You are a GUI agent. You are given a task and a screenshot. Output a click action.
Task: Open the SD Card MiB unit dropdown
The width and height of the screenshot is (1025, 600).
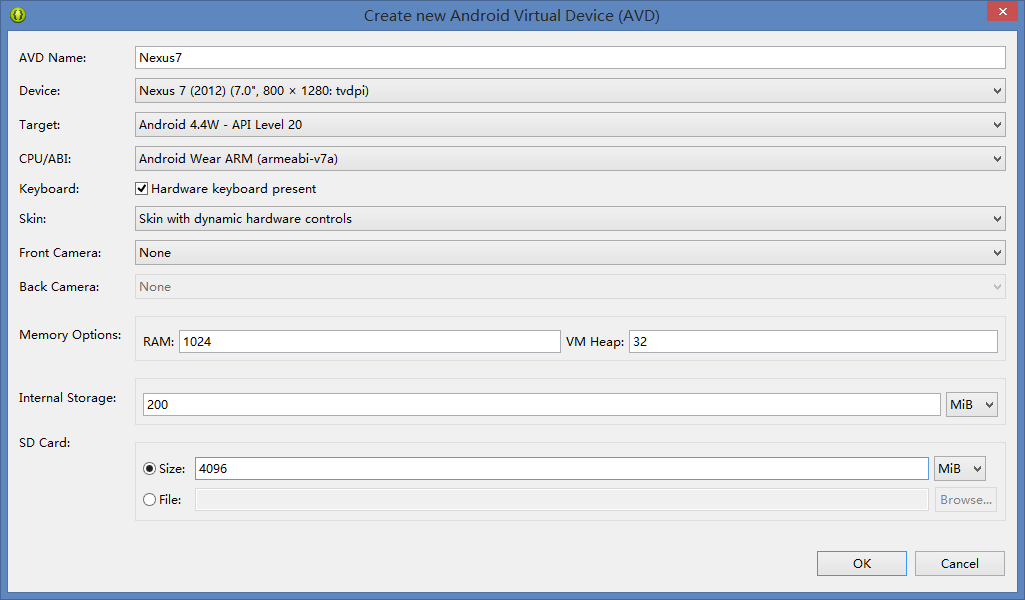click(x=960, y=469)
